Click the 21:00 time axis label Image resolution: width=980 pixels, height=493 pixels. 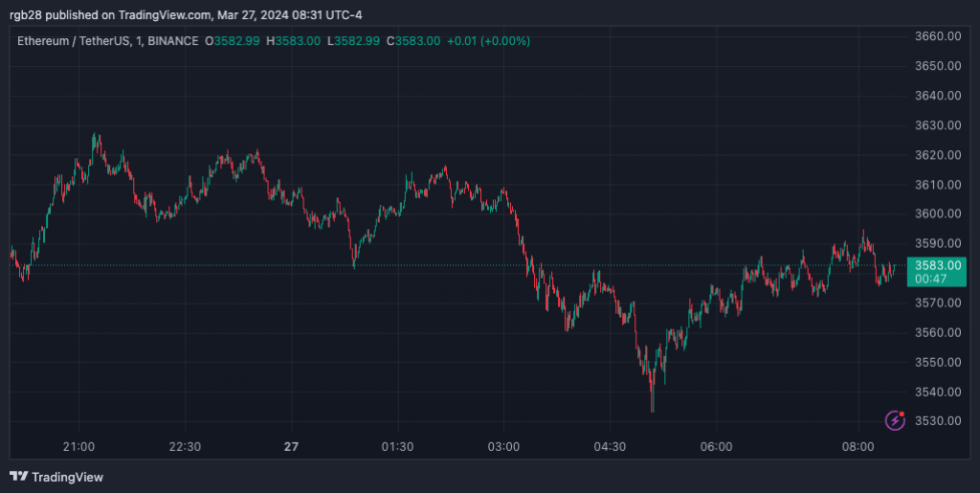pos(79,446)
